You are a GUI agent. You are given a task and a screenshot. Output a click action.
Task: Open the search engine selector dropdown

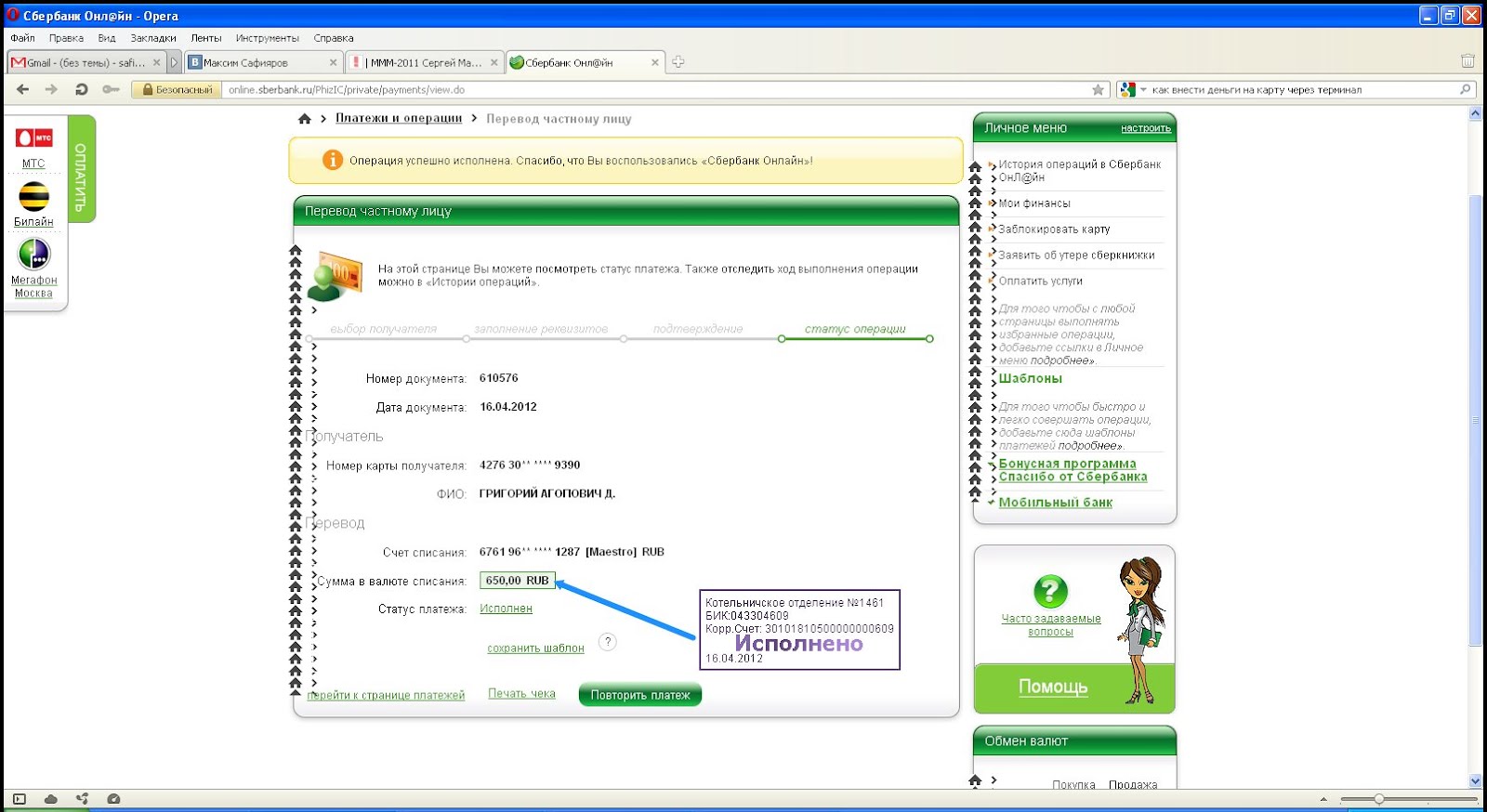1133,90
